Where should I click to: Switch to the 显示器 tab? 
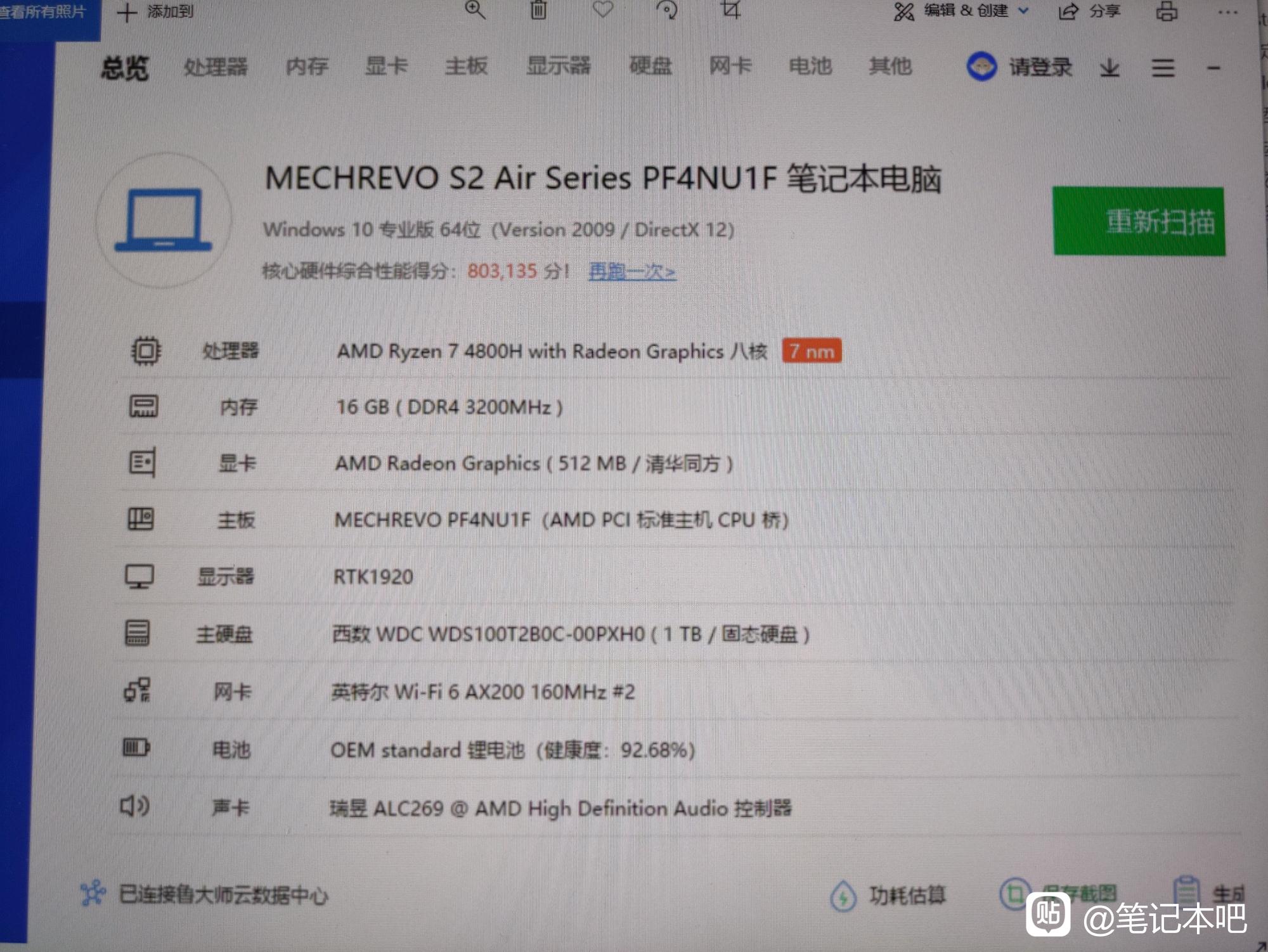coord(559,65)
